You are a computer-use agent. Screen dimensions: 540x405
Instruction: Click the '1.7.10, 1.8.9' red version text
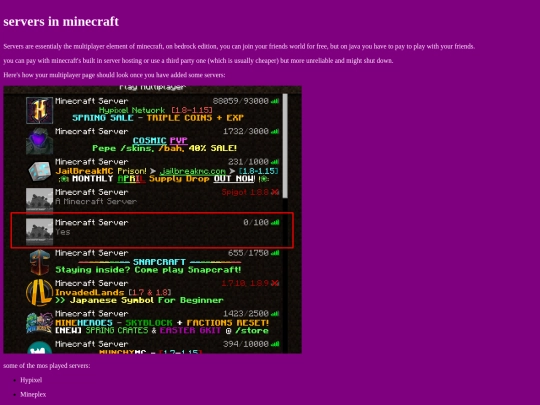pyautogui.click(x=245, y=283)
